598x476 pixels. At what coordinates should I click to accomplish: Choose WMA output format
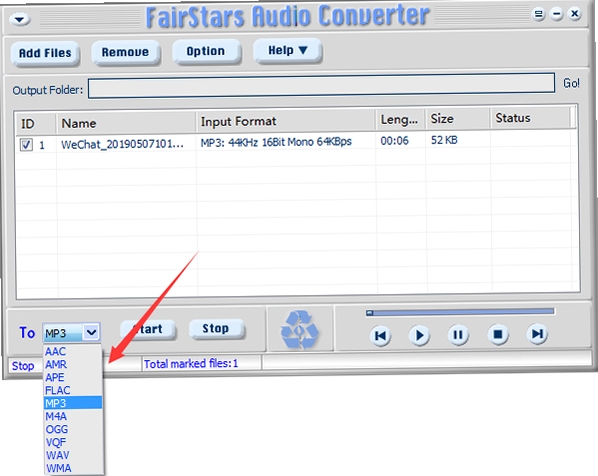click(x=73, y=468)
